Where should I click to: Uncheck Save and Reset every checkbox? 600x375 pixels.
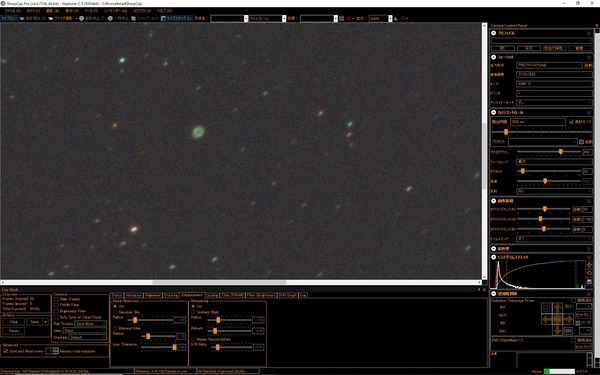(6, 351)
